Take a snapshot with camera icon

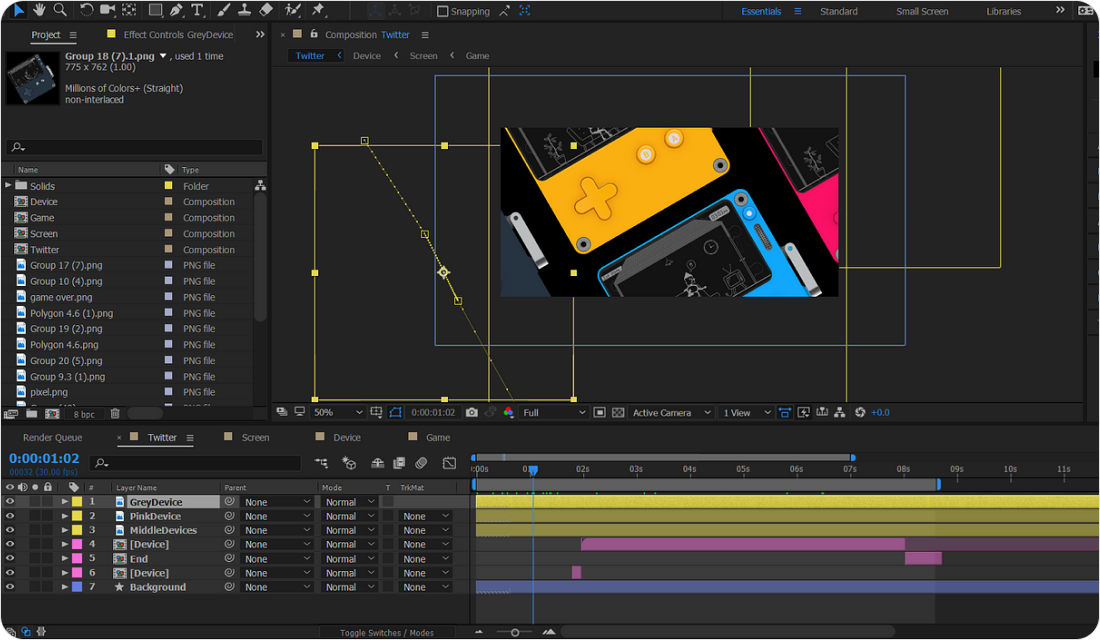point(472,412)
